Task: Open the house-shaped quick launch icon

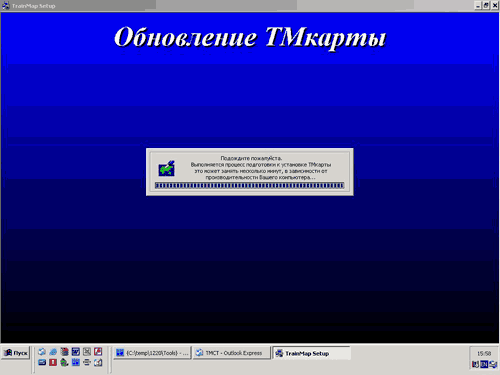Action: (x=64, y=362)
